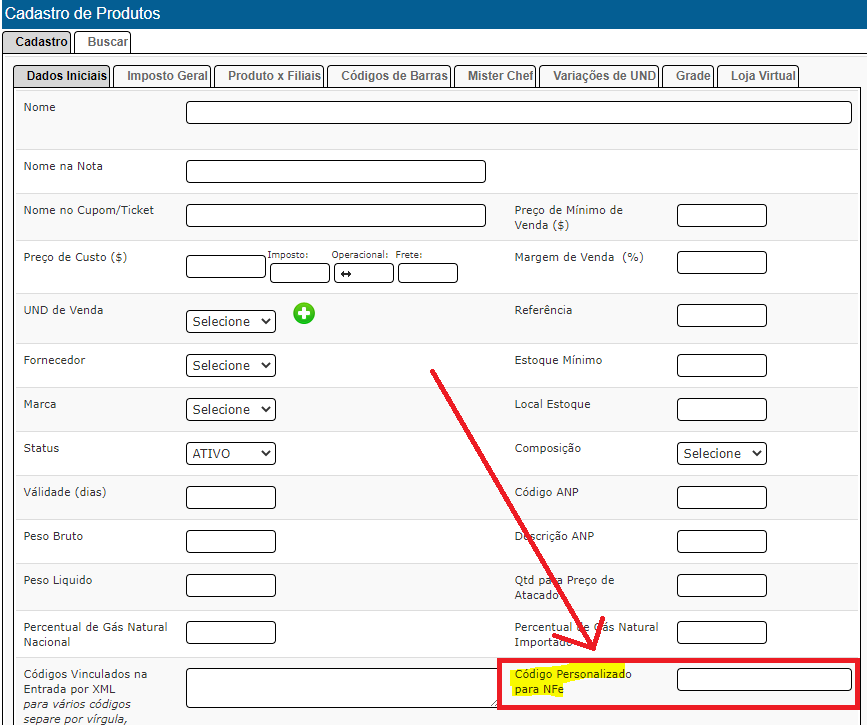The image size is (867, 725).
Task: Open the Imposto Geral tab
Action: (167, 76)
